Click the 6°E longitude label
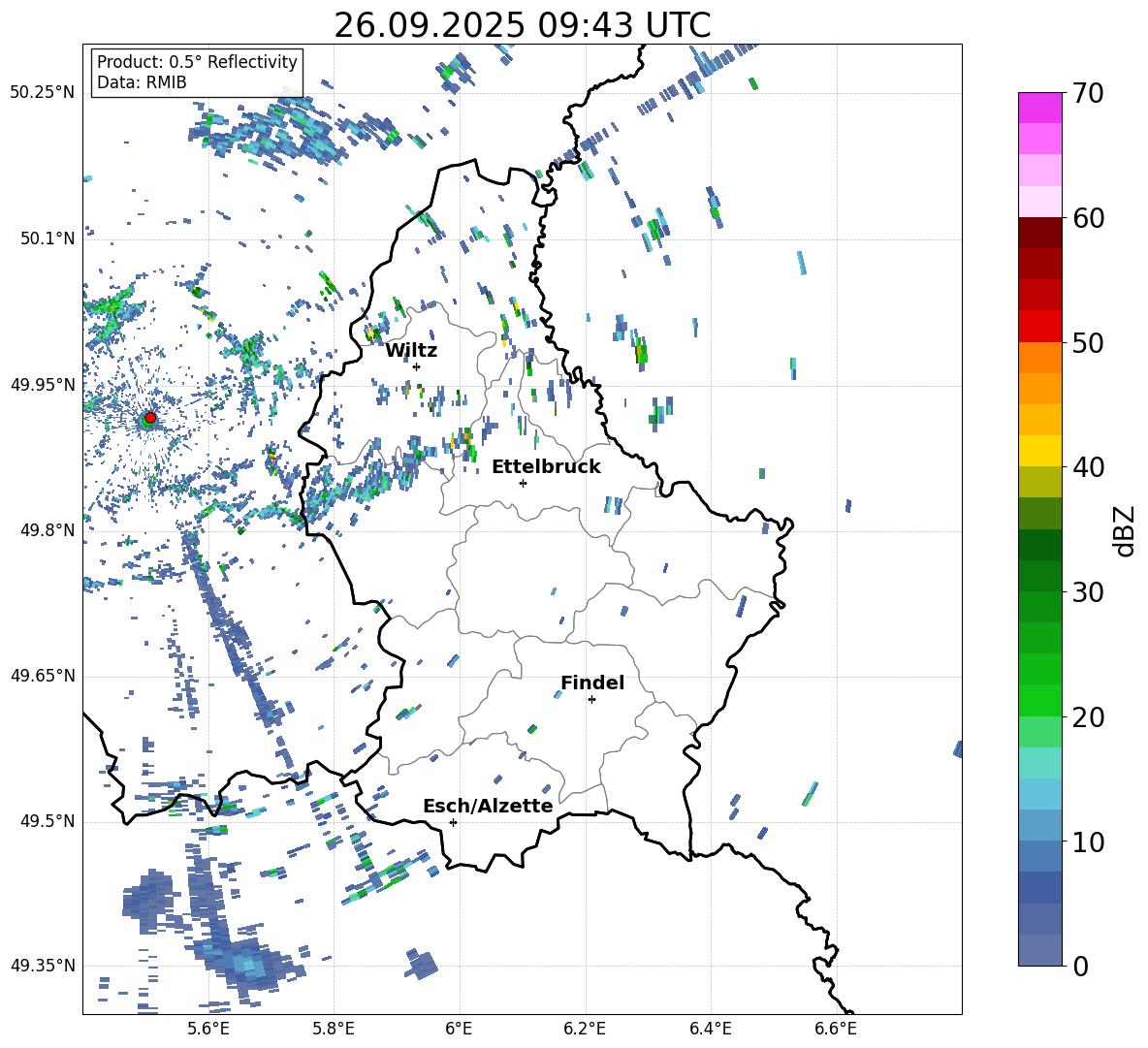1148x1048 pixels. click(x=459, y=1029)
